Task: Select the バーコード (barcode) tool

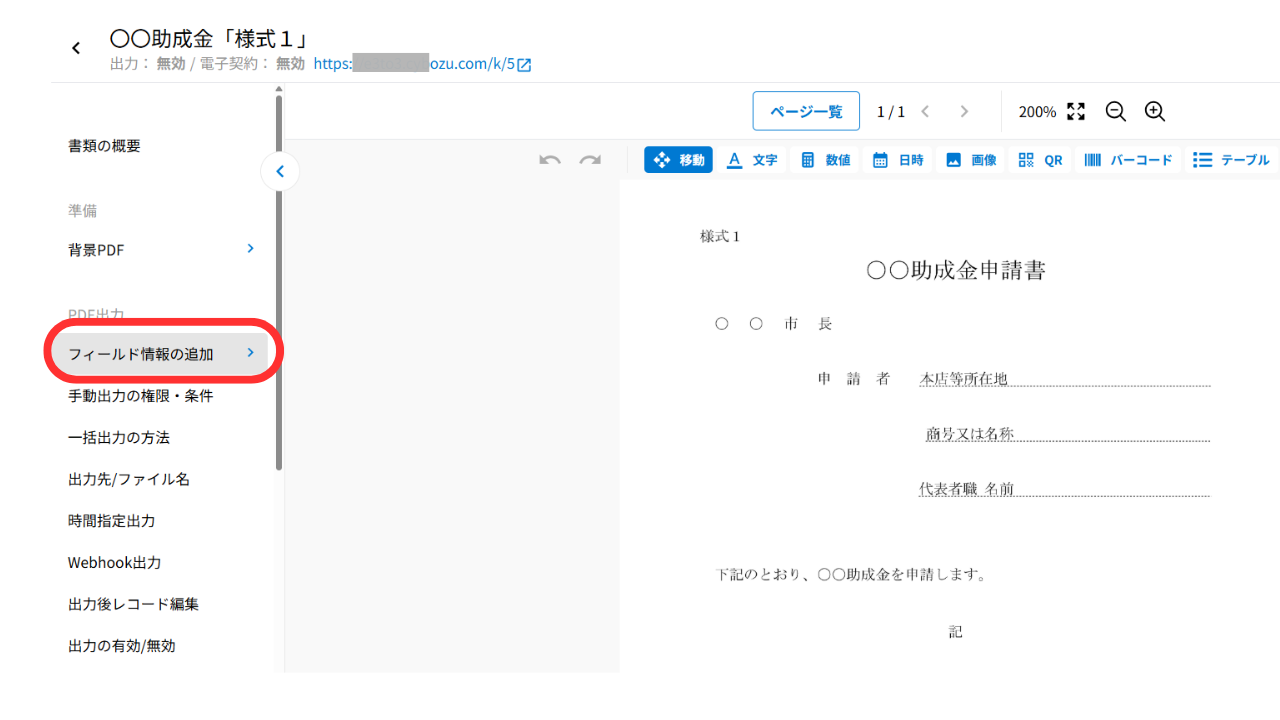Action: (x=1128, y=159)
